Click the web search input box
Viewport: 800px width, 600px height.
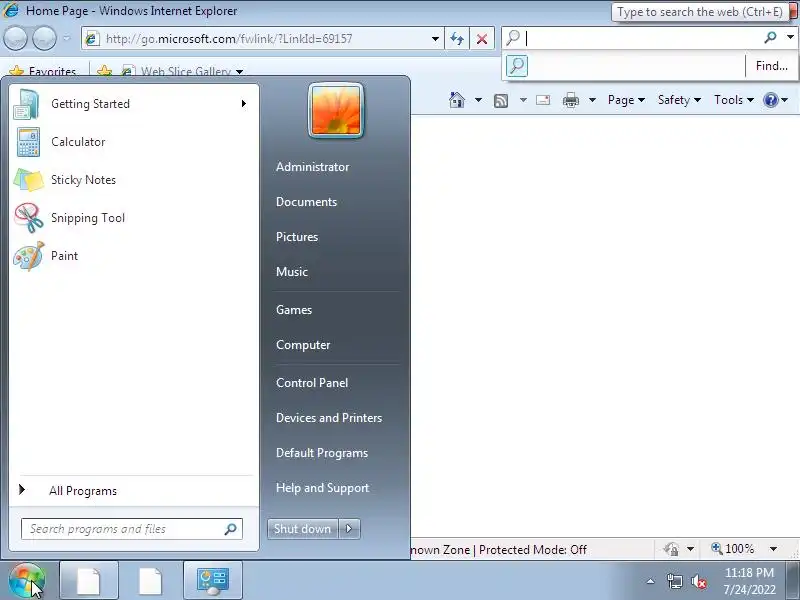point(643,38)
